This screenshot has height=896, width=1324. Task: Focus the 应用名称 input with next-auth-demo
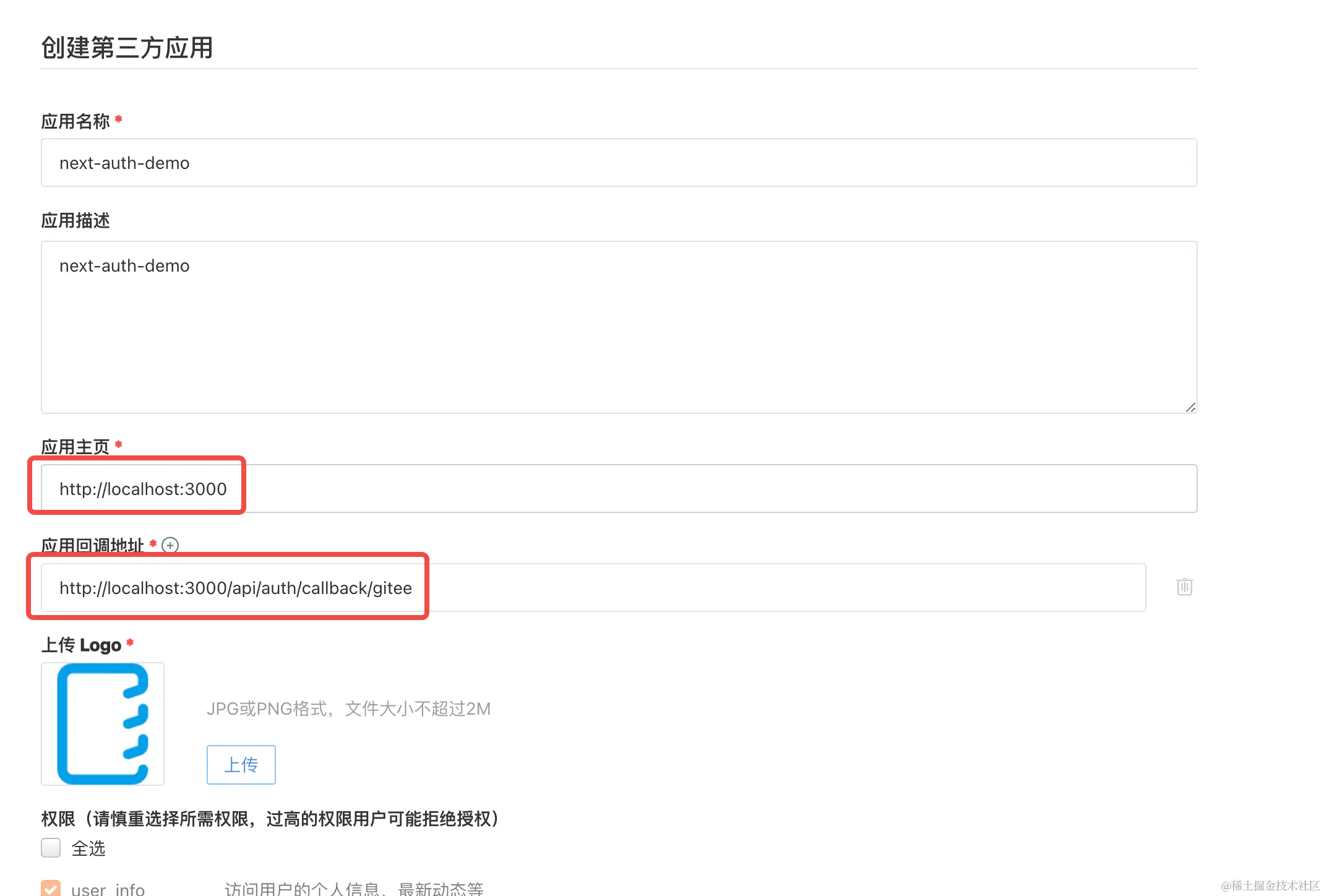click(x=619, y=163)
